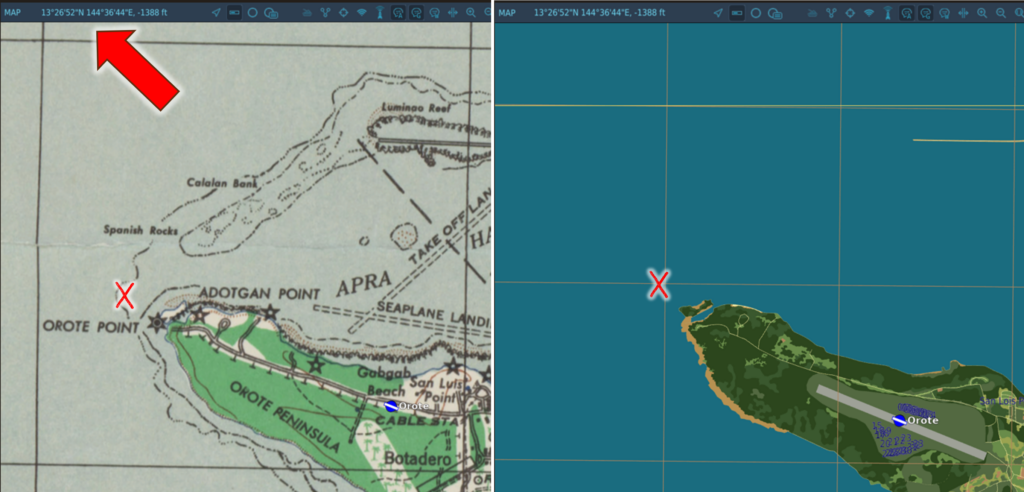The height and width of the screenshot is (492, 1024).
Task: Click the Orote airfield marker on the left map
Action: (x=392, y=406)
